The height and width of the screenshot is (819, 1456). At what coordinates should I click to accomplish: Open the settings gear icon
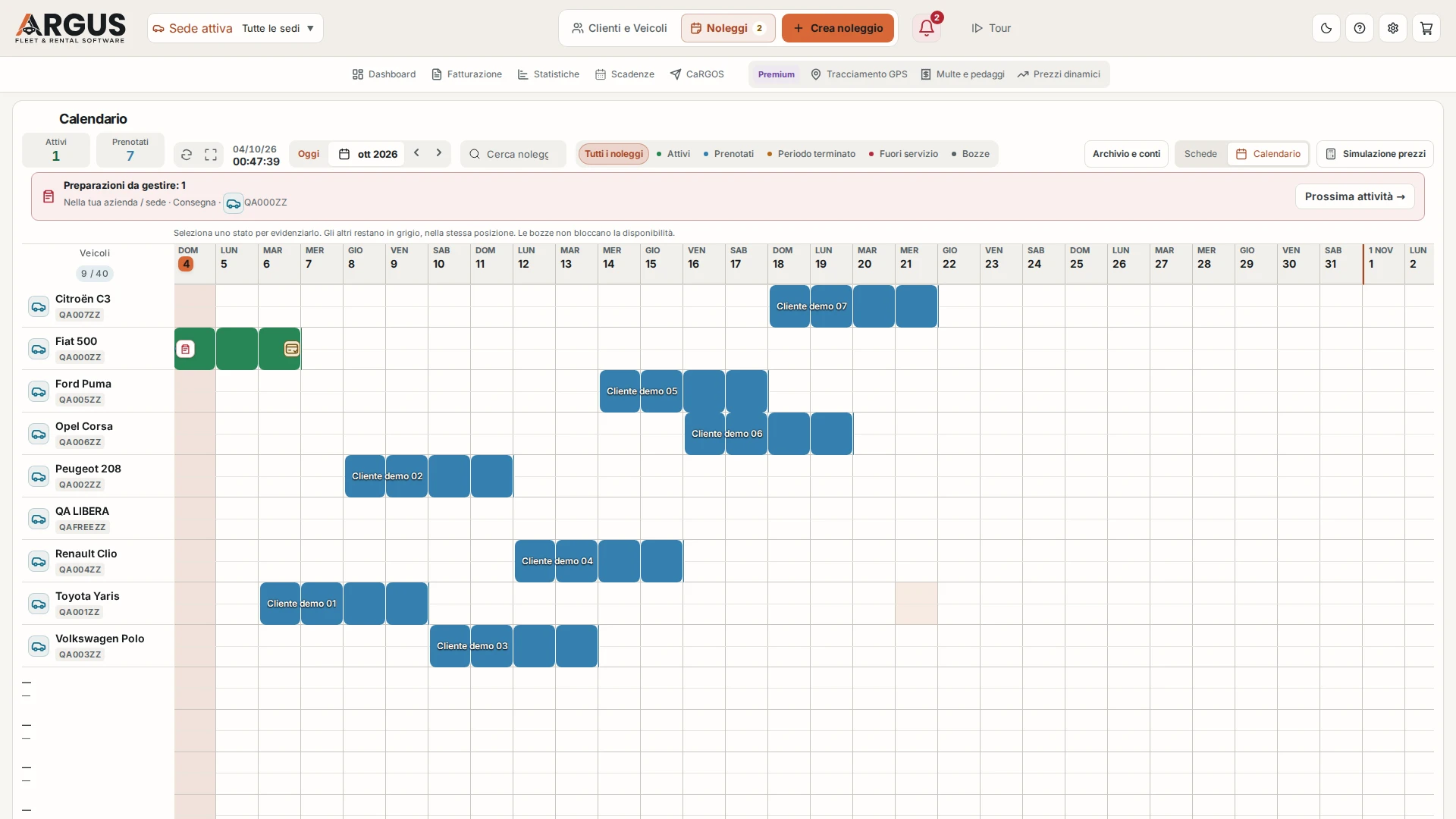(x=1393, y=28)
